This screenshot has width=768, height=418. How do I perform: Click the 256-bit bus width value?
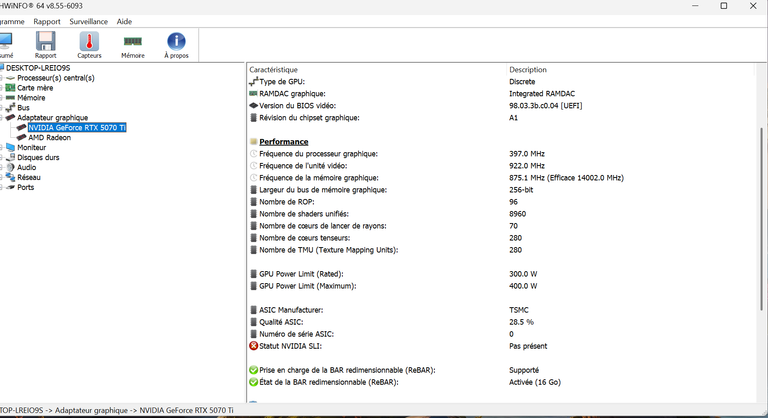(x=521, y=190)
